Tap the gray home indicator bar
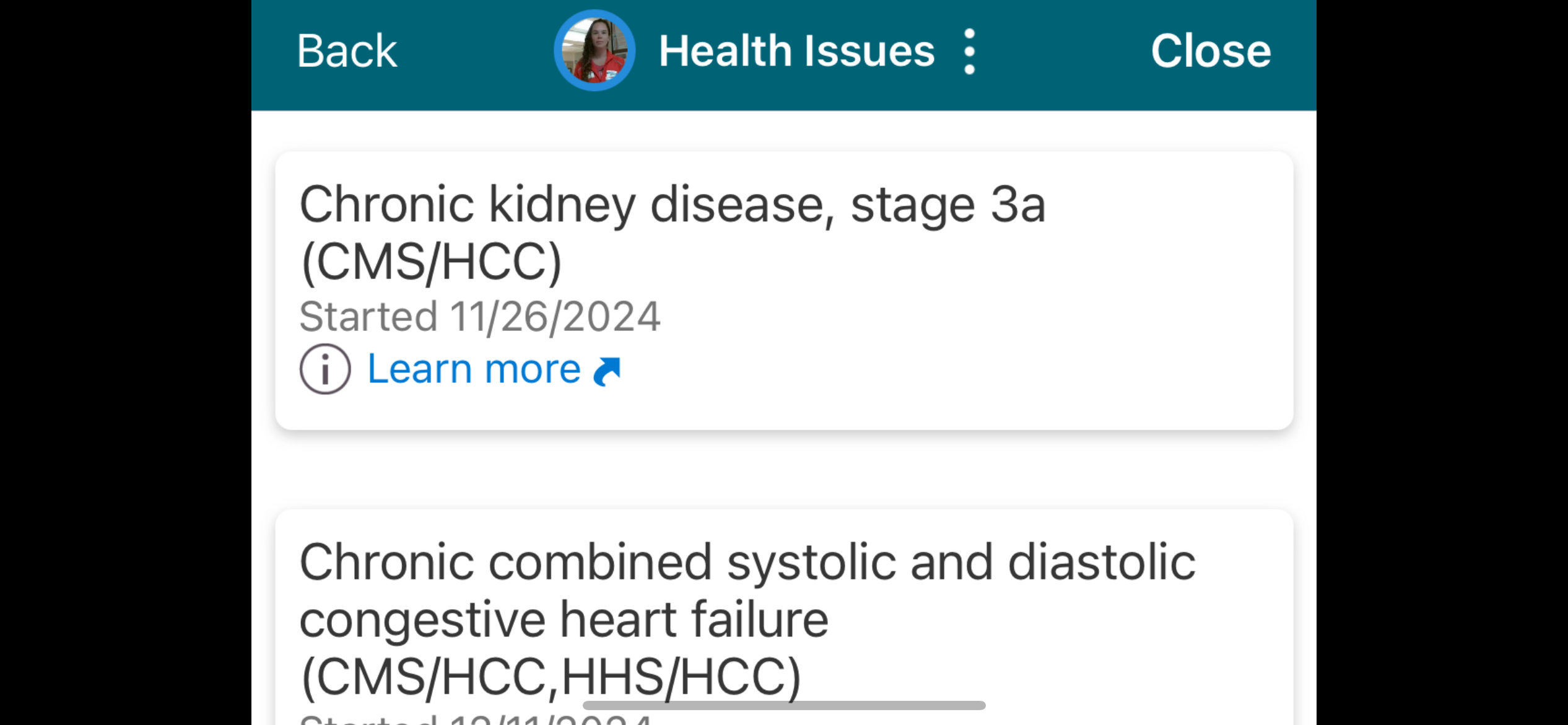The image size is (1568, 725). (x=784, y=705)
